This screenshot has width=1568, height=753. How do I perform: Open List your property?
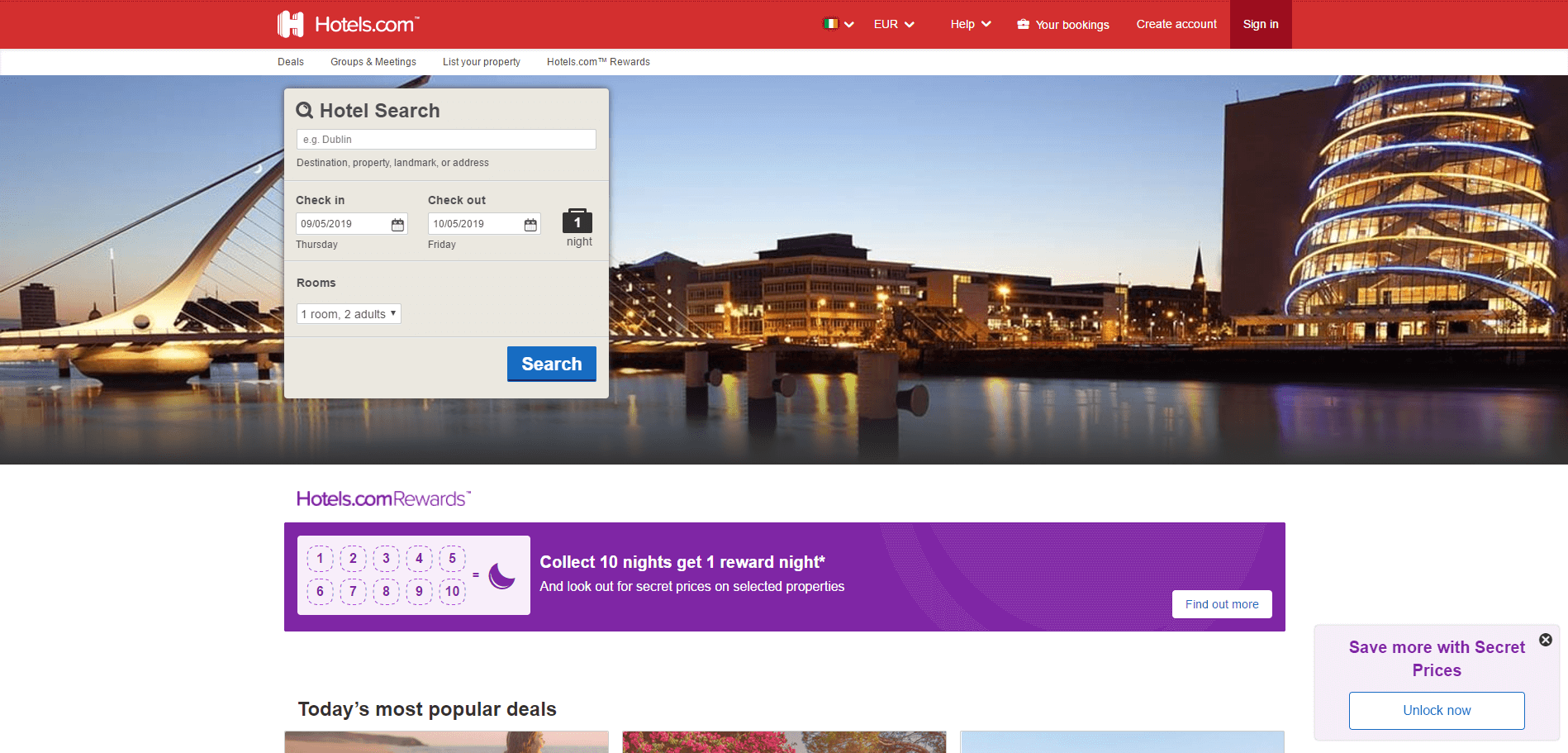pos(482,62)
